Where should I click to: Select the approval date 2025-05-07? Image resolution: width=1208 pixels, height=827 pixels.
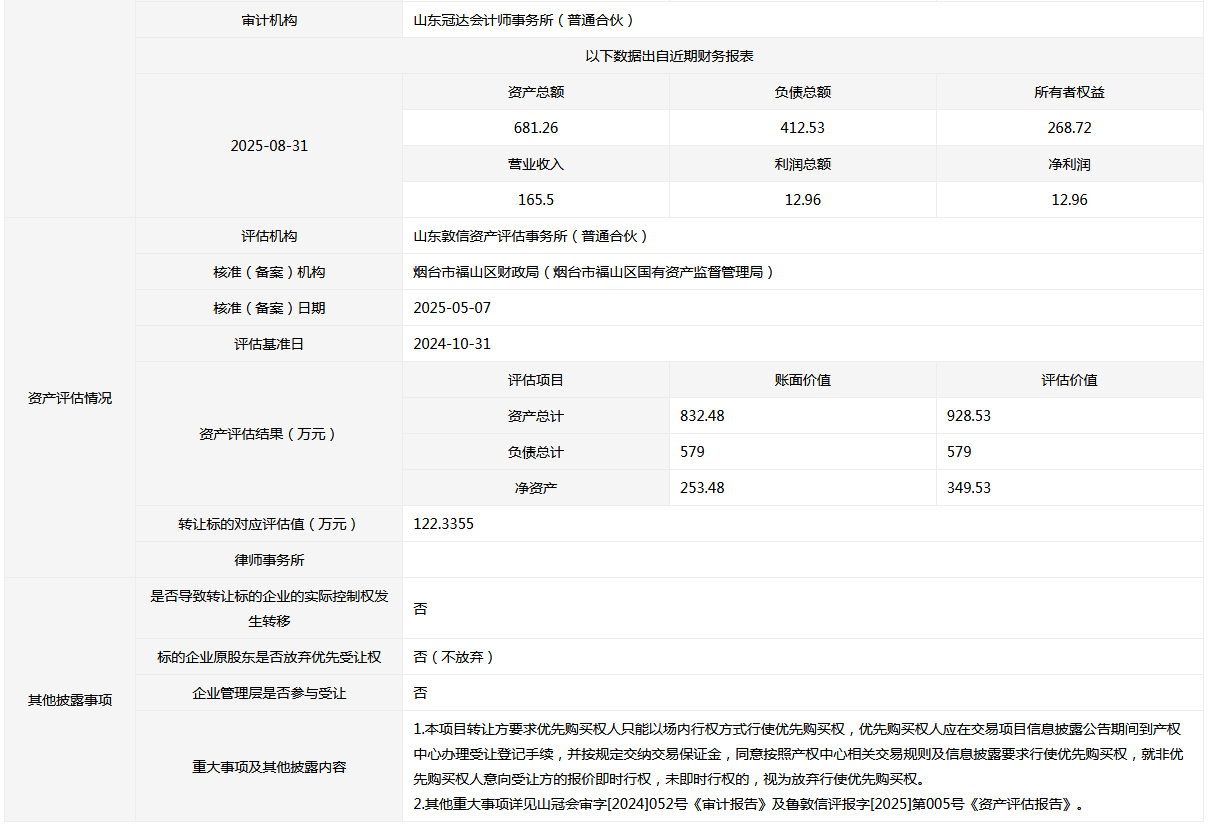[x=452, y=308]
